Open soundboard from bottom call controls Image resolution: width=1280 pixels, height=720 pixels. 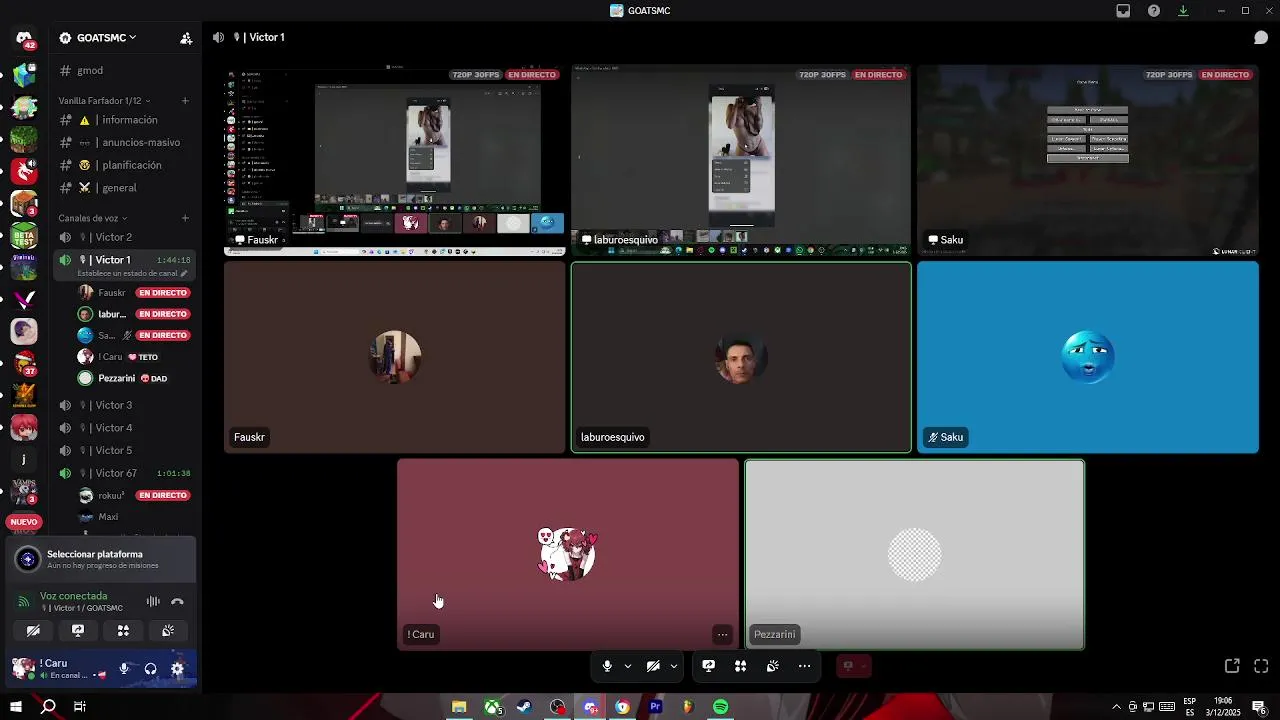click(773, 666)
